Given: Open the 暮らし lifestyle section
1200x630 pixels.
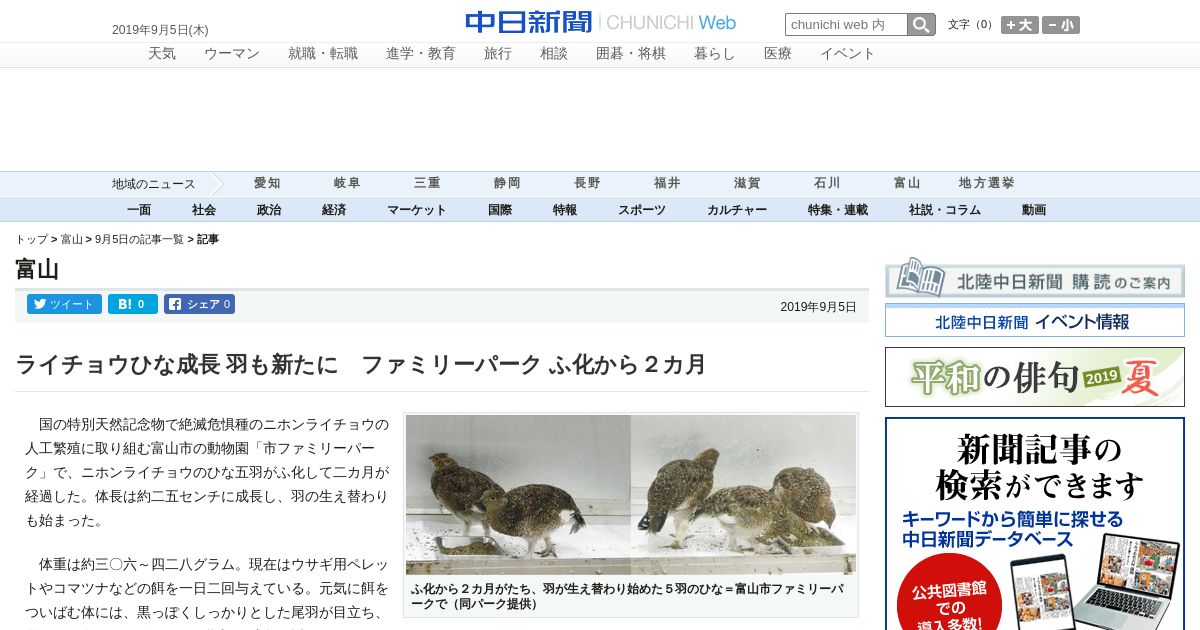Looking at the screenshot, I should 715,54.
